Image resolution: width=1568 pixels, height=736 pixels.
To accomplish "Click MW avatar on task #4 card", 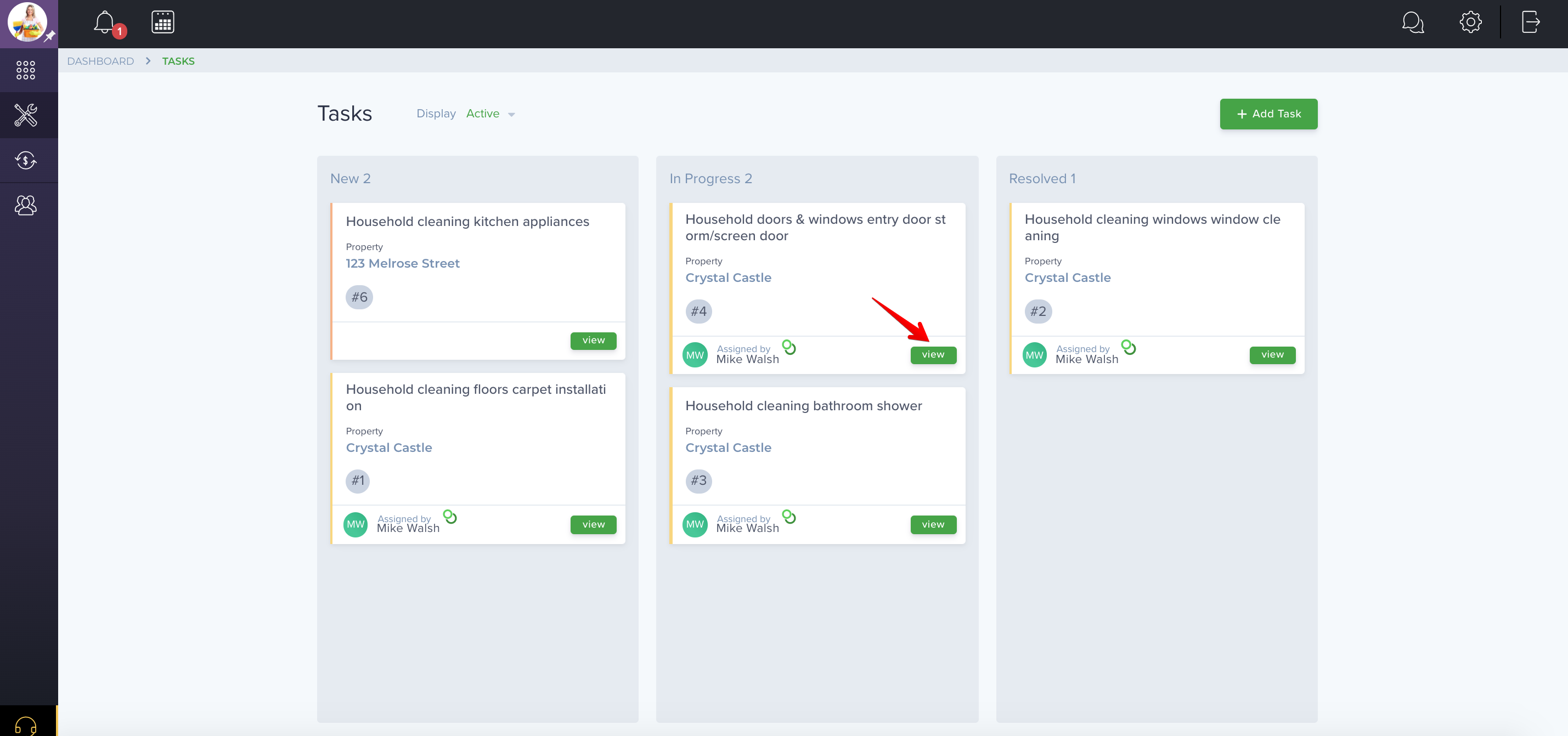I will (x=695, y=355).
